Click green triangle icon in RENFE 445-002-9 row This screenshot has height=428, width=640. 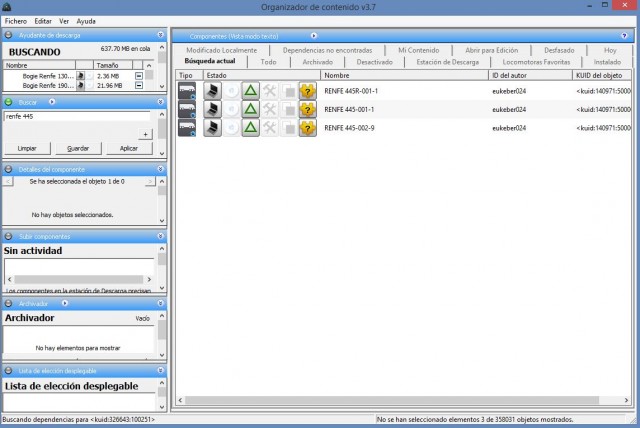pos(251,127)
